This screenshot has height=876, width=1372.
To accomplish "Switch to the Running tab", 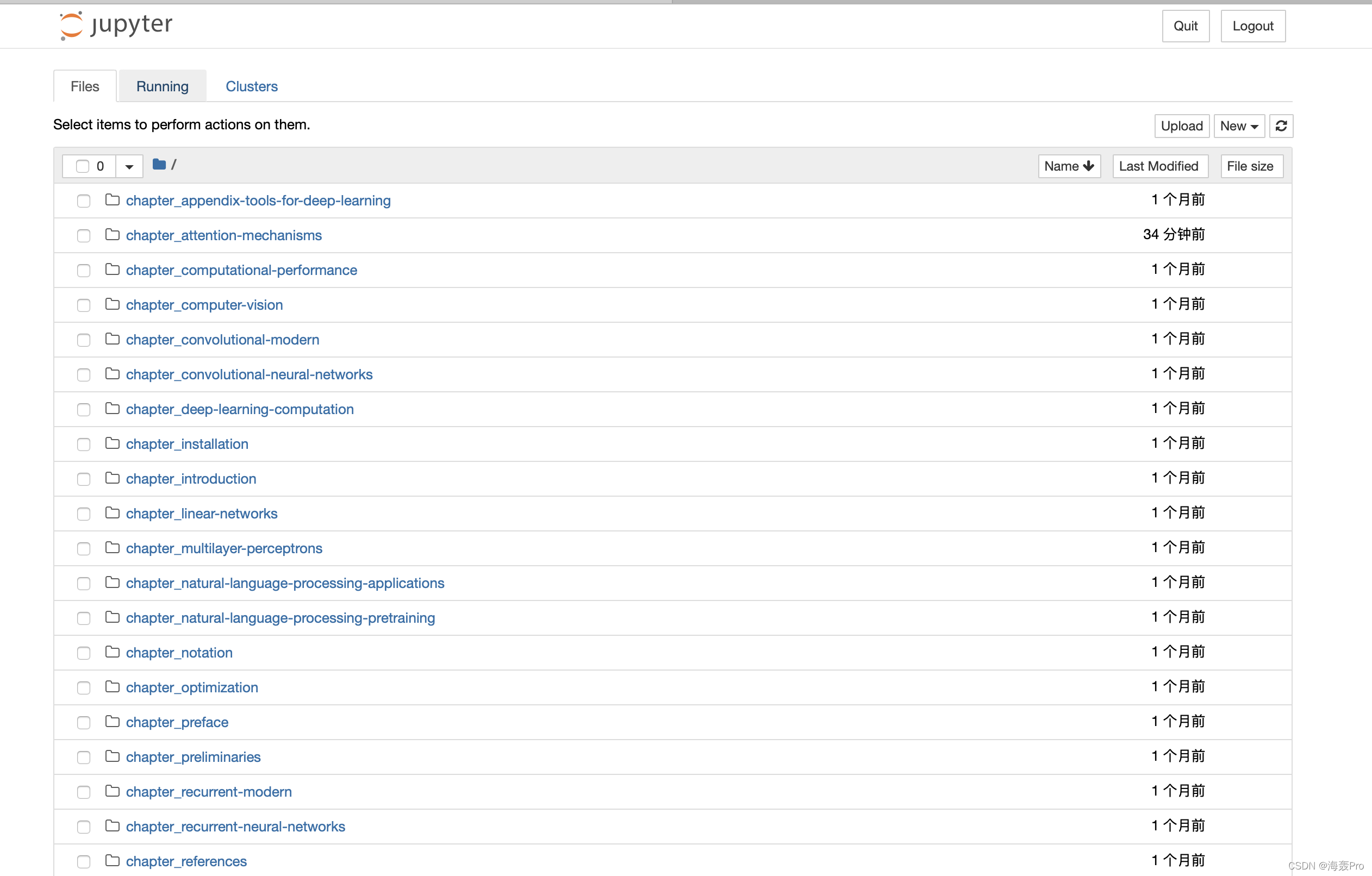I will coord(163,86).
